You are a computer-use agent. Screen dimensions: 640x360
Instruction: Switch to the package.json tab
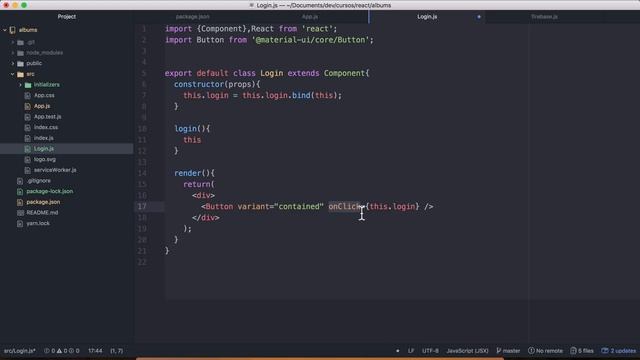[193, 17]
